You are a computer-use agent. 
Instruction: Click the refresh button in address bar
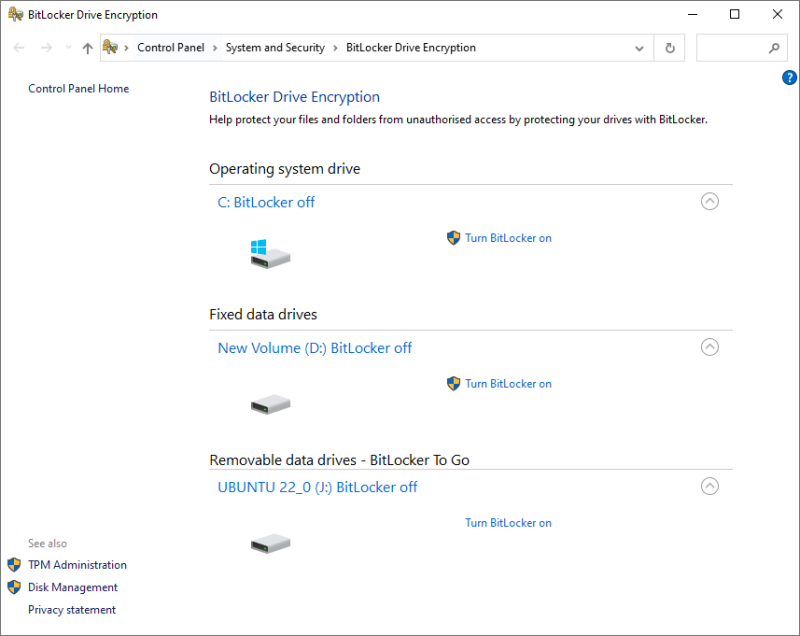coord(670,48)
